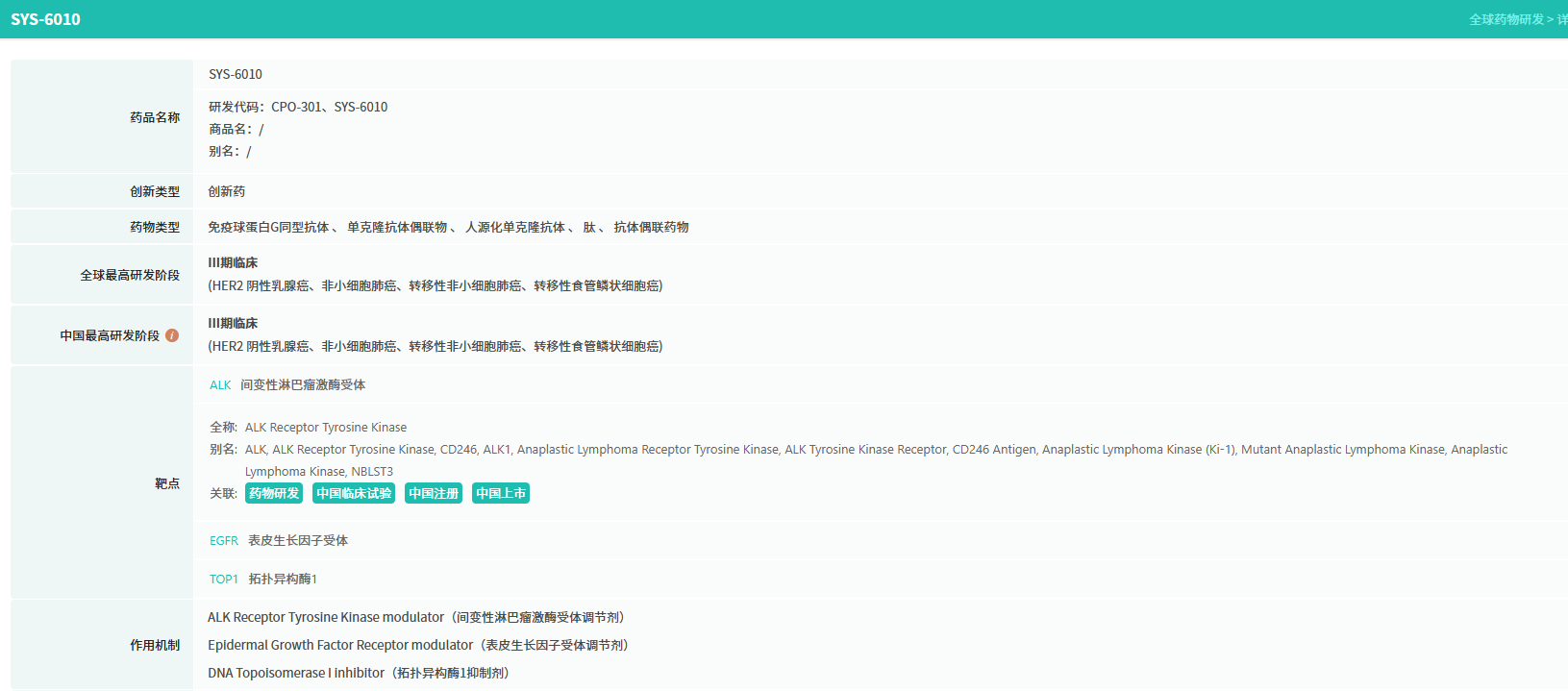This screenshot has width=1568, height=691.
Task: Click 拓扑异构酶1 target name
Action: tap(283, 579)
